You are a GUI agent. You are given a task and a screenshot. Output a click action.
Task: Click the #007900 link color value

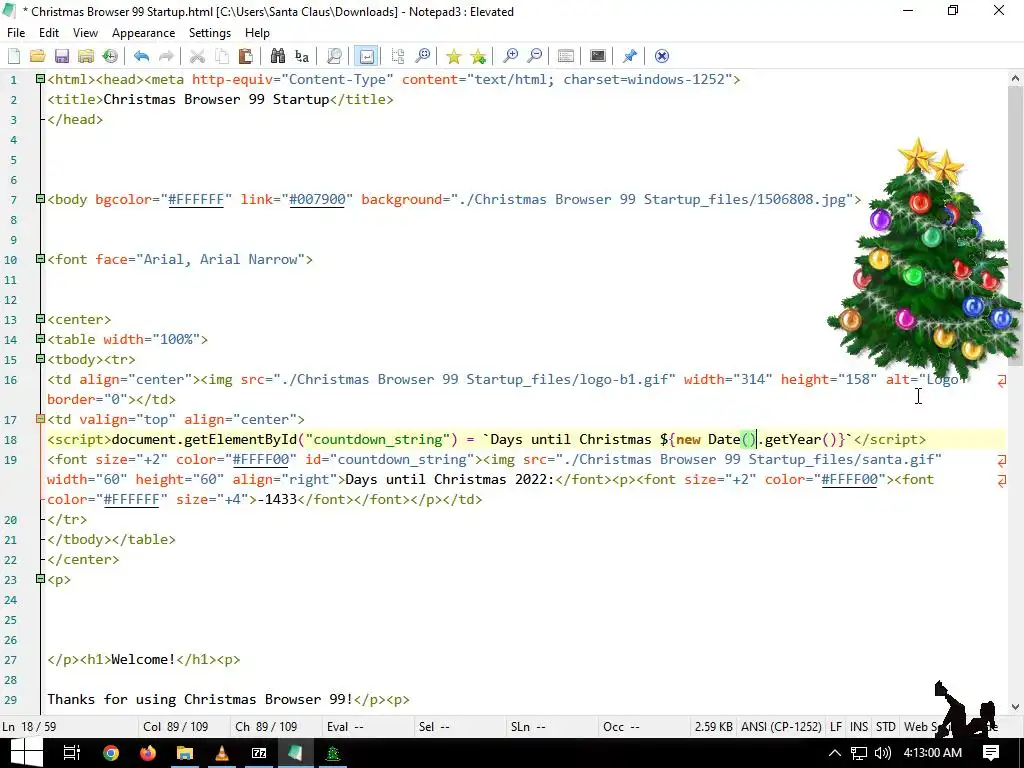coord(317,199)
